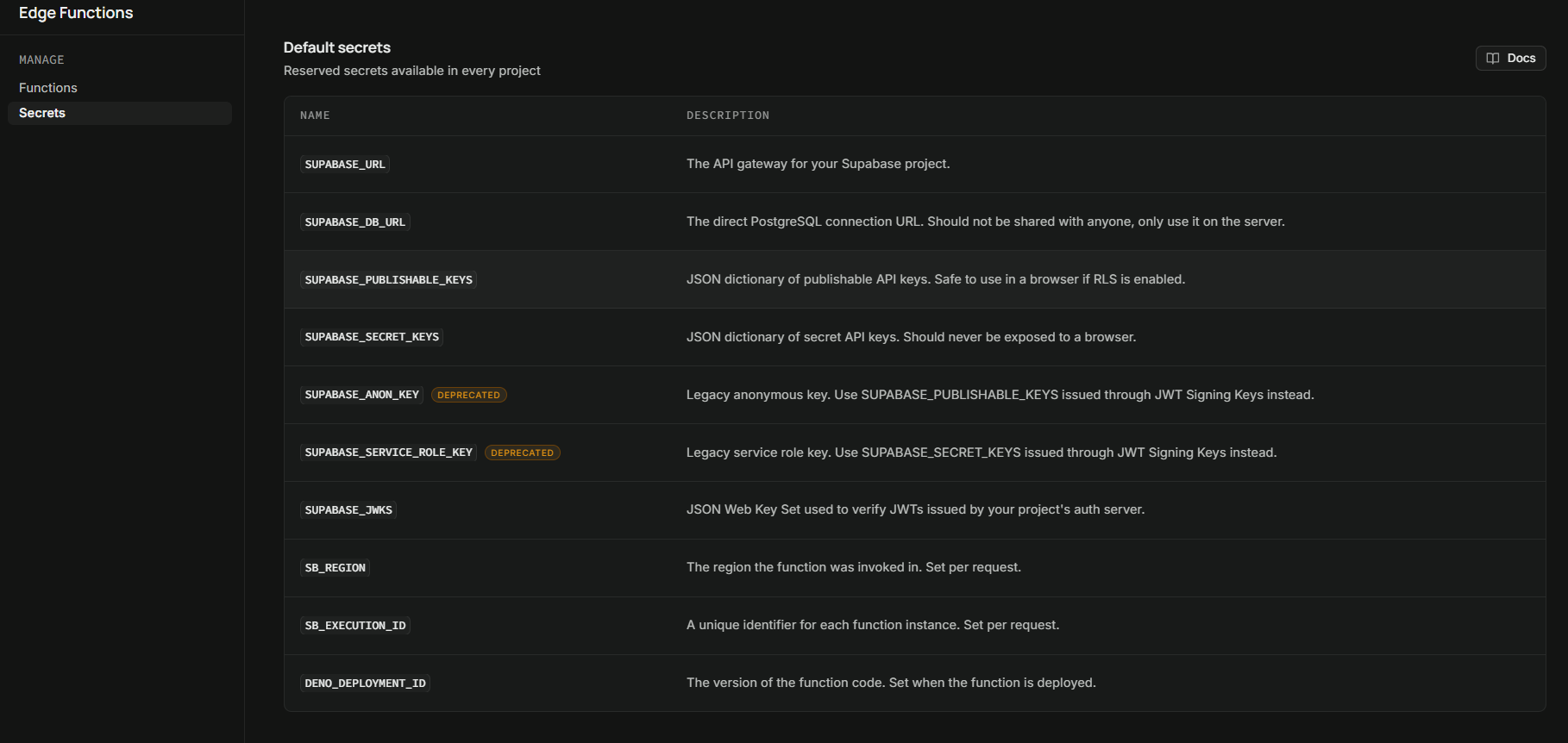Select the SUPABASE_SECRET_KEYS secret name
Screen dimensions: 1568x743
(x=372, y=337)
